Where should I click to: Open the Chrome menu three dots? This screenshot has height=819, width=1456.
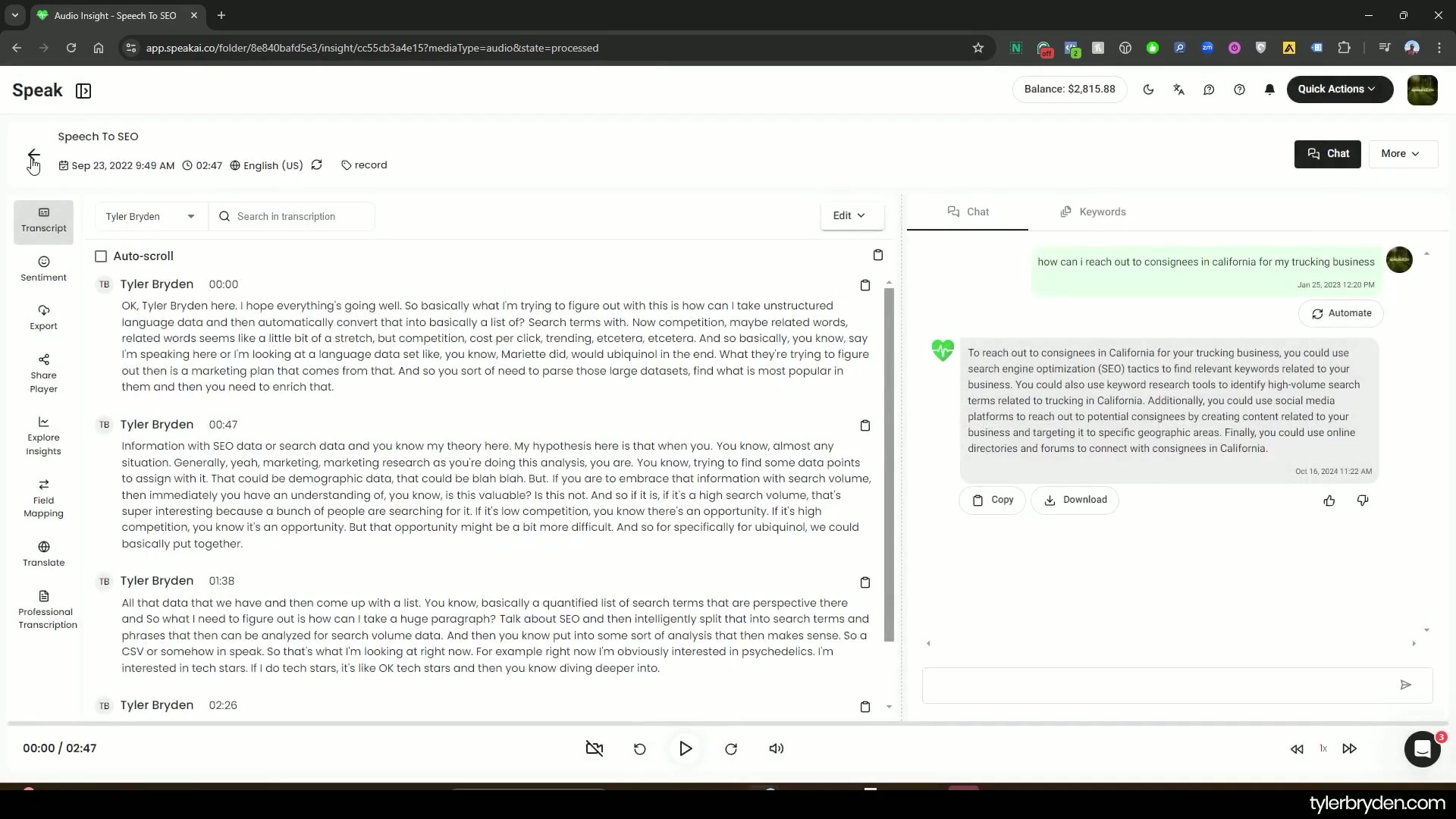click(x=1439, y=48)
